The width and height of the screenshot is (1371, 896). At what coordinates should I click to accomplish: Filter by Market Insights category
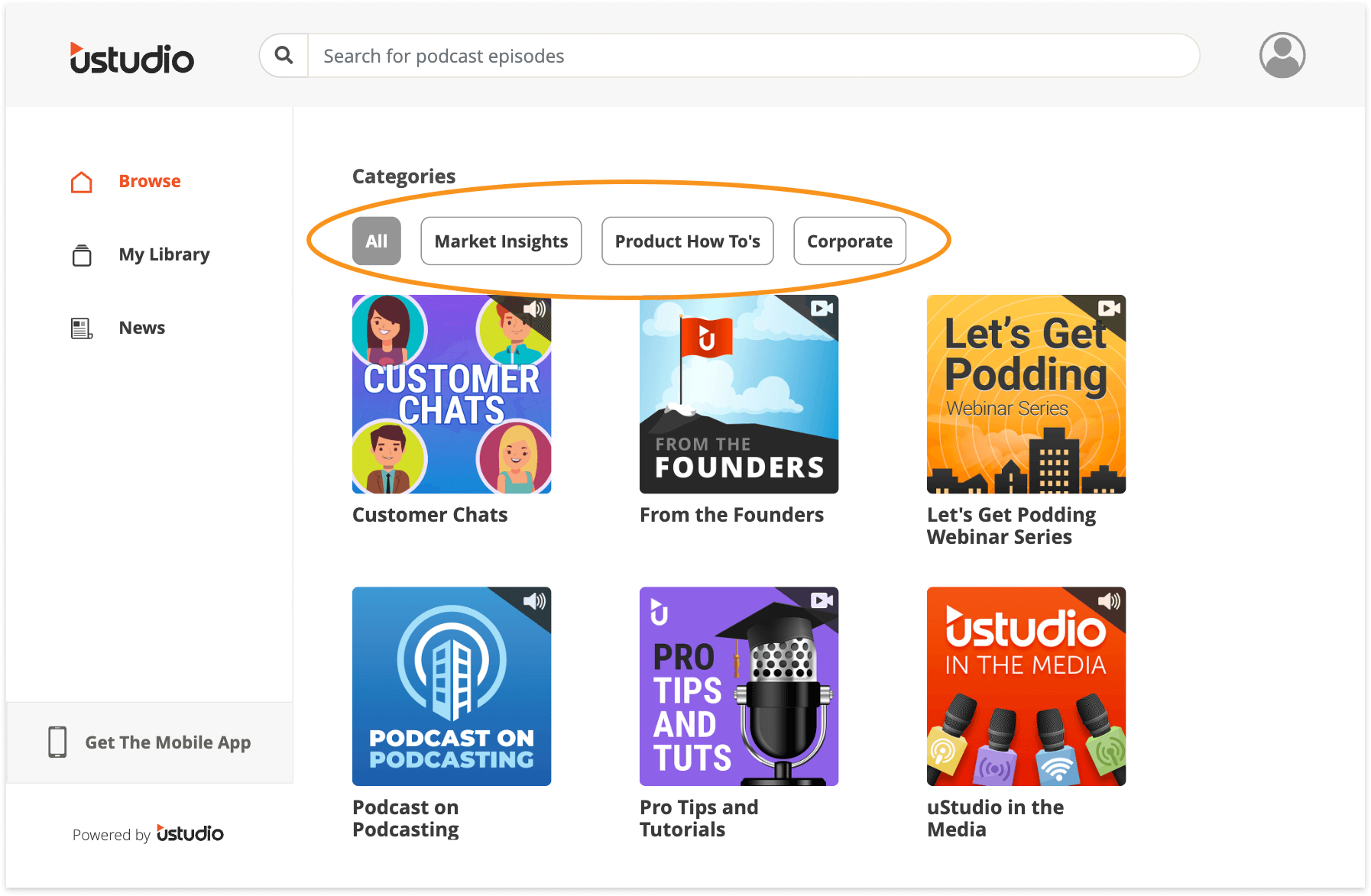click(x=501, y=241)
